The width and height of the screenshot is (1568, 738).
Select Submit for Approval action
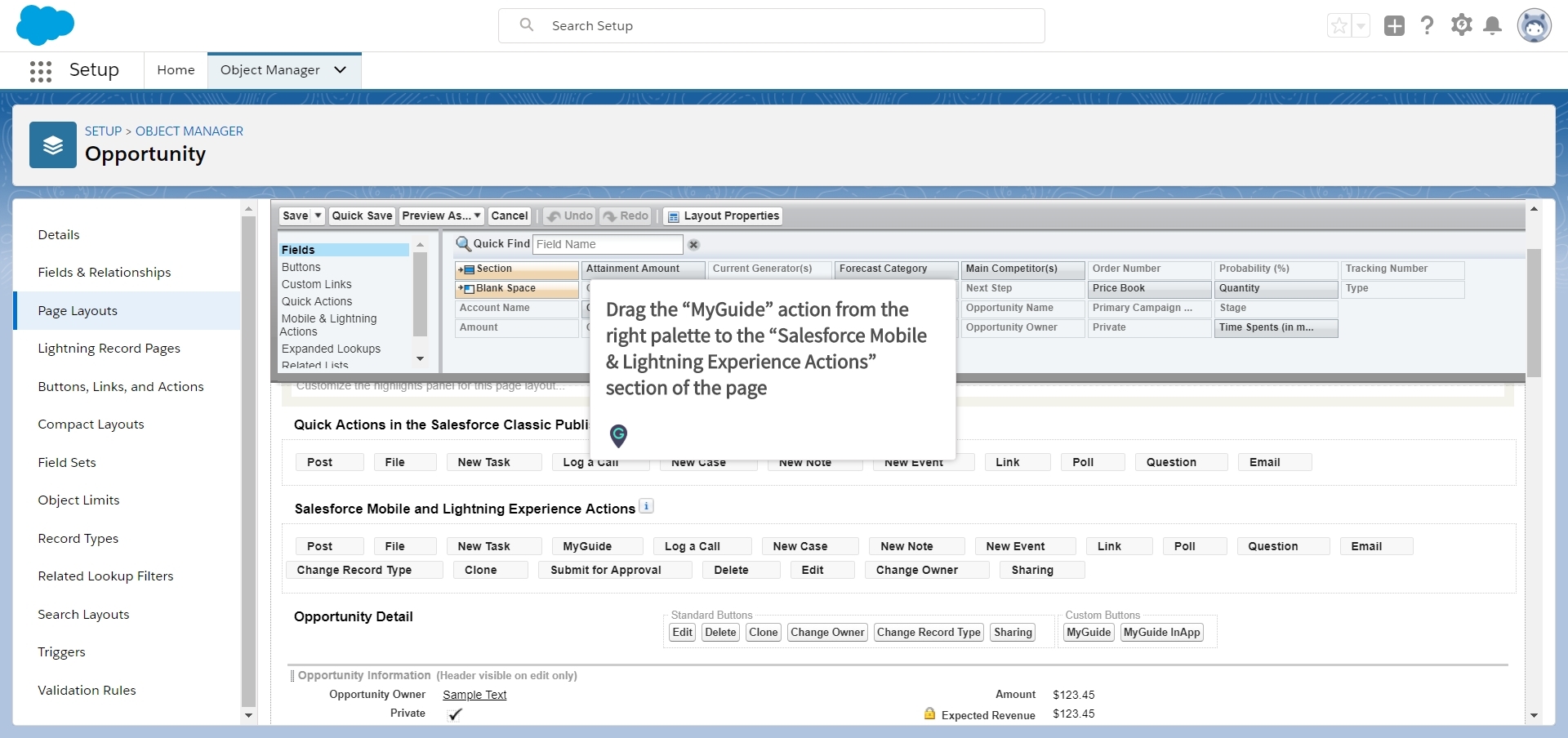tap(615, 570)
